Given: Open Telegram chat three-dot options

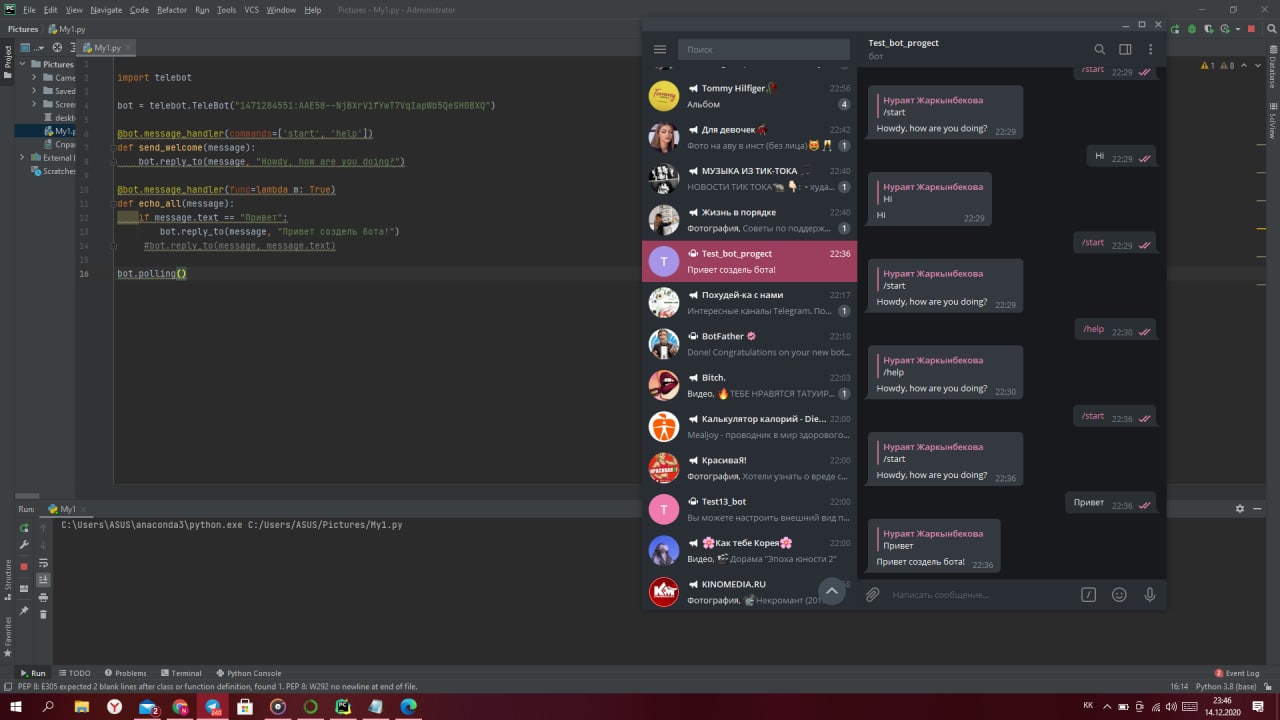Looking at the screenshot, I should (x=1150, y=49).
